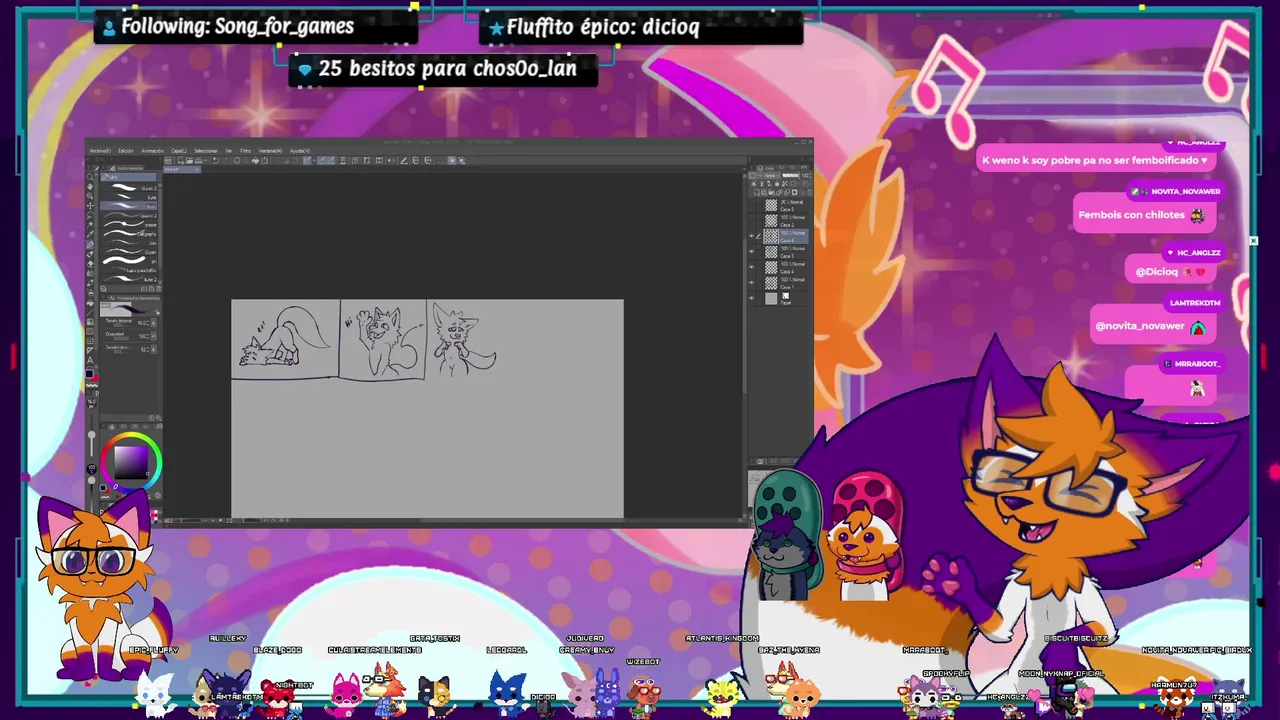Open the Ventana menu
The width and height of the screenshot is (1280, 720).
tap(270, 151)
